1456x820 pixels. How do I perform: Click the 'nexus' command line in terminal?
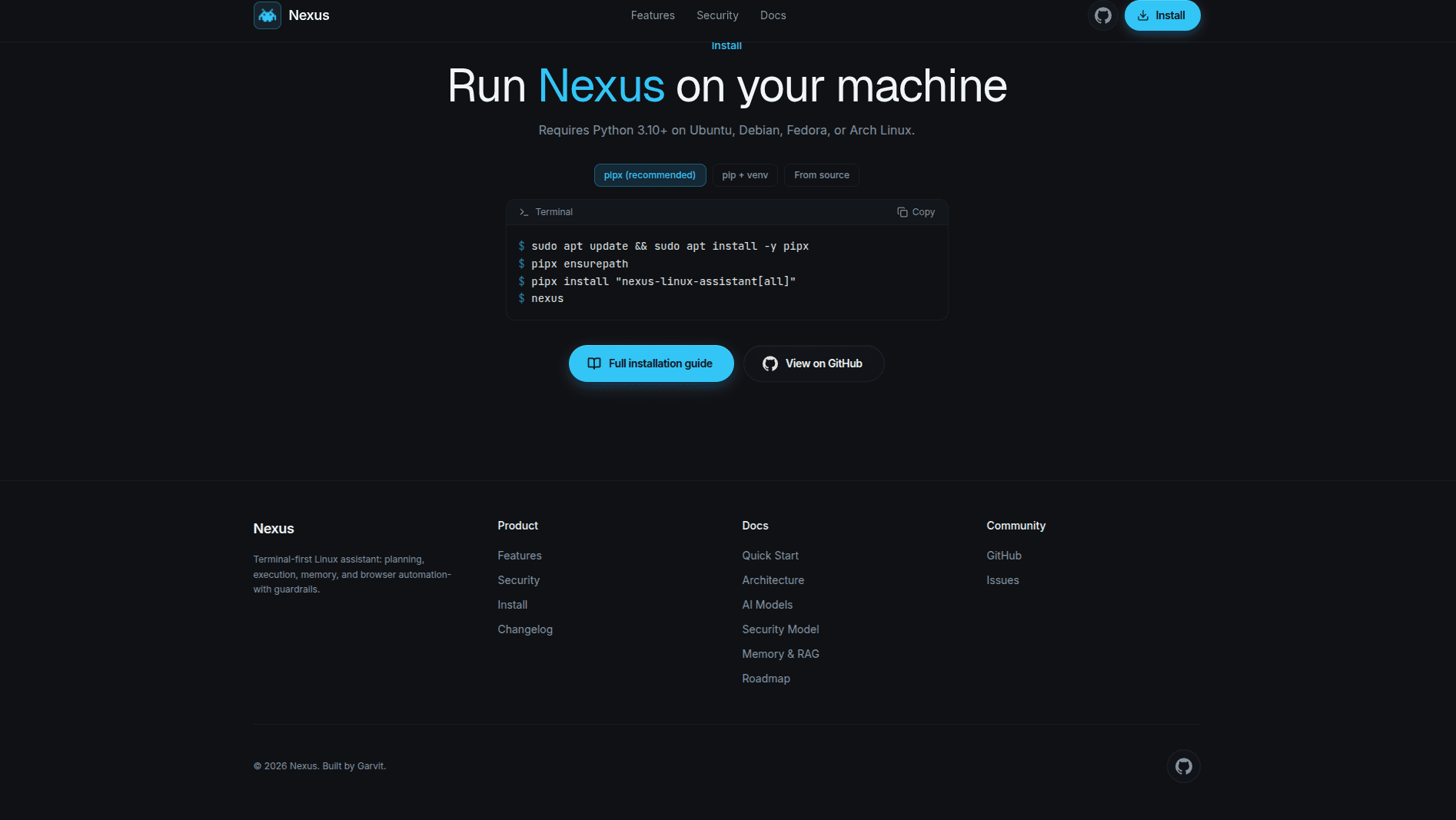pos(541,298)
